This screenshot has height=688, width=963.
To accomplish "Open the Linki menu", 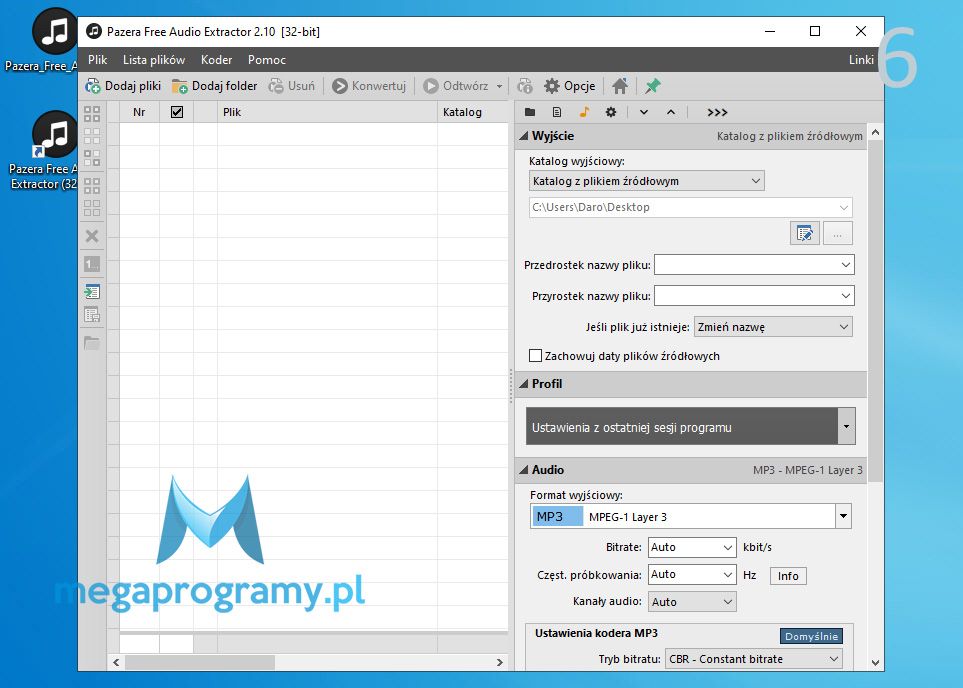I will (861, 60).
